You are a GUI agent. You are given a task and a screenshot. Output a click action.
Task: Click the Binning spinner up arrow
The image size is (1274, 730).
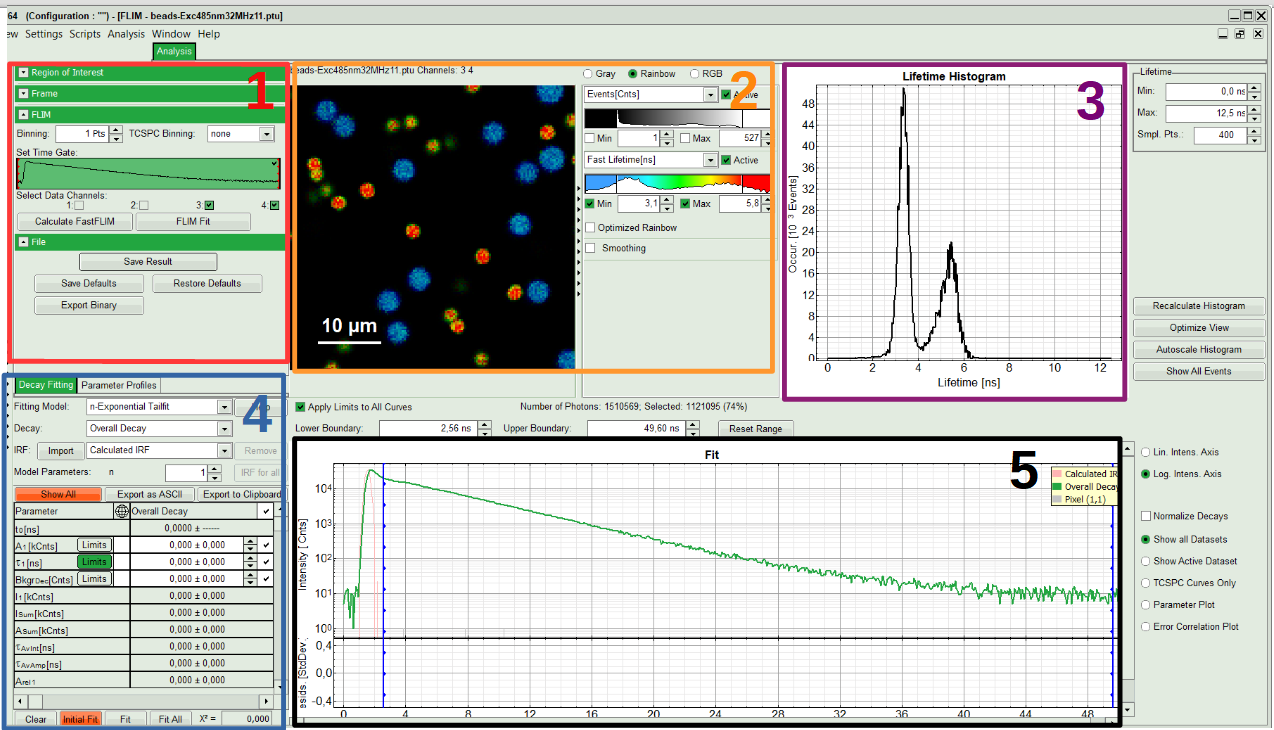coord(116,130)
